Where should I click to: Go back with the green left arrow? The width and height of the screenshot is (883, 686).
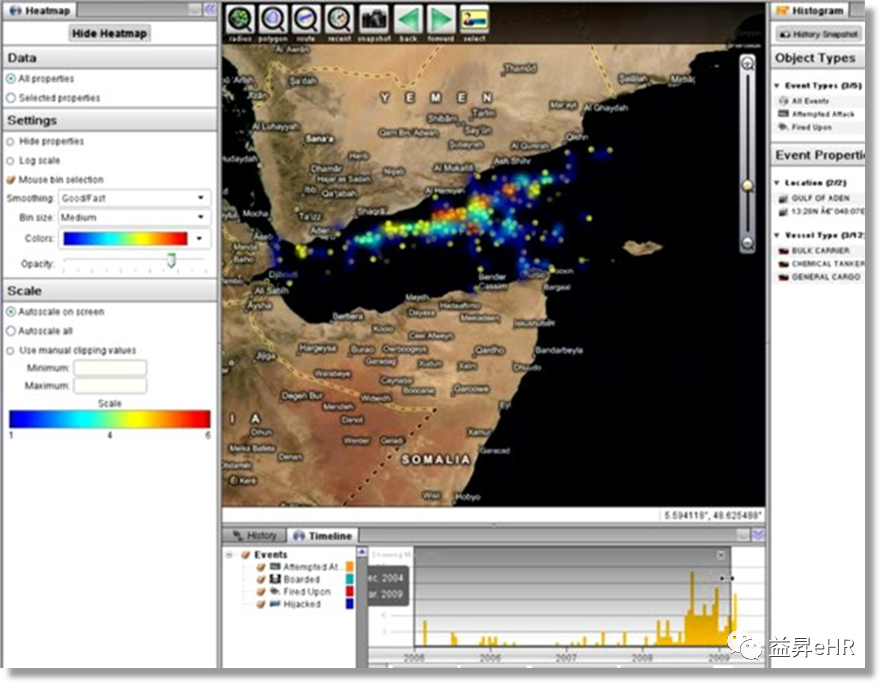click(407, 20)
